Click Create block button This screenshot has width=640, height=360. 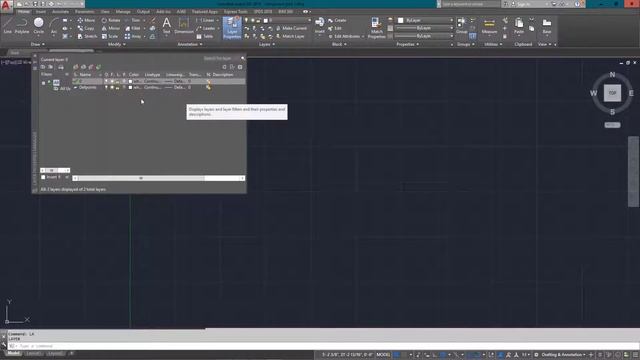click(x=337, y=20)
